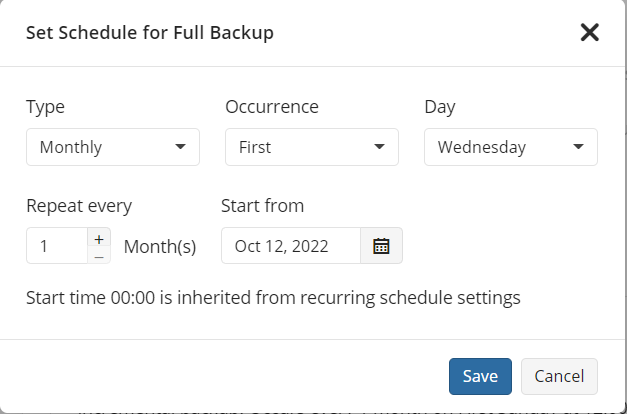Focus the Repeat every number field
Screen dimensions: 627x414
pos(57,246)
